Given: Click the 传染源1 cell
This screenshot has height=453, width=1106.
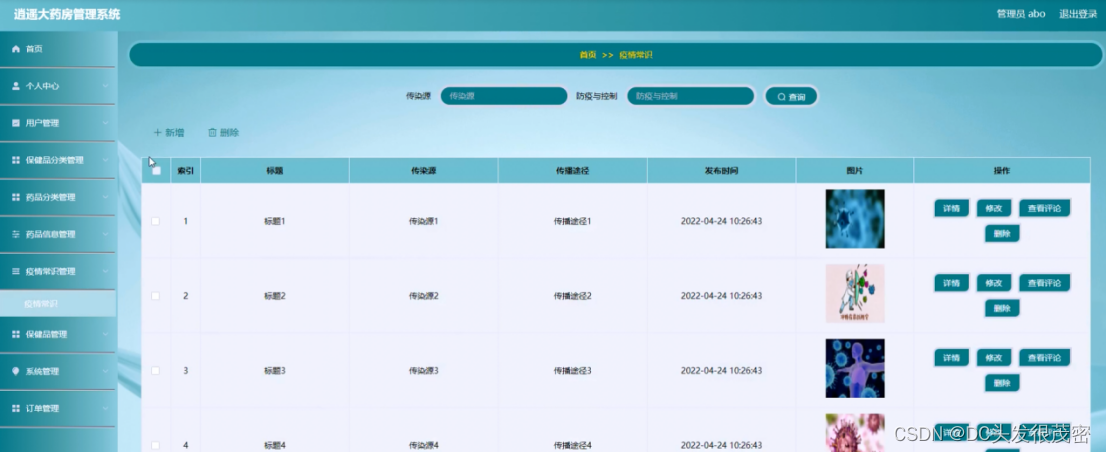Looking at the screenshot, I should (424, 221).
